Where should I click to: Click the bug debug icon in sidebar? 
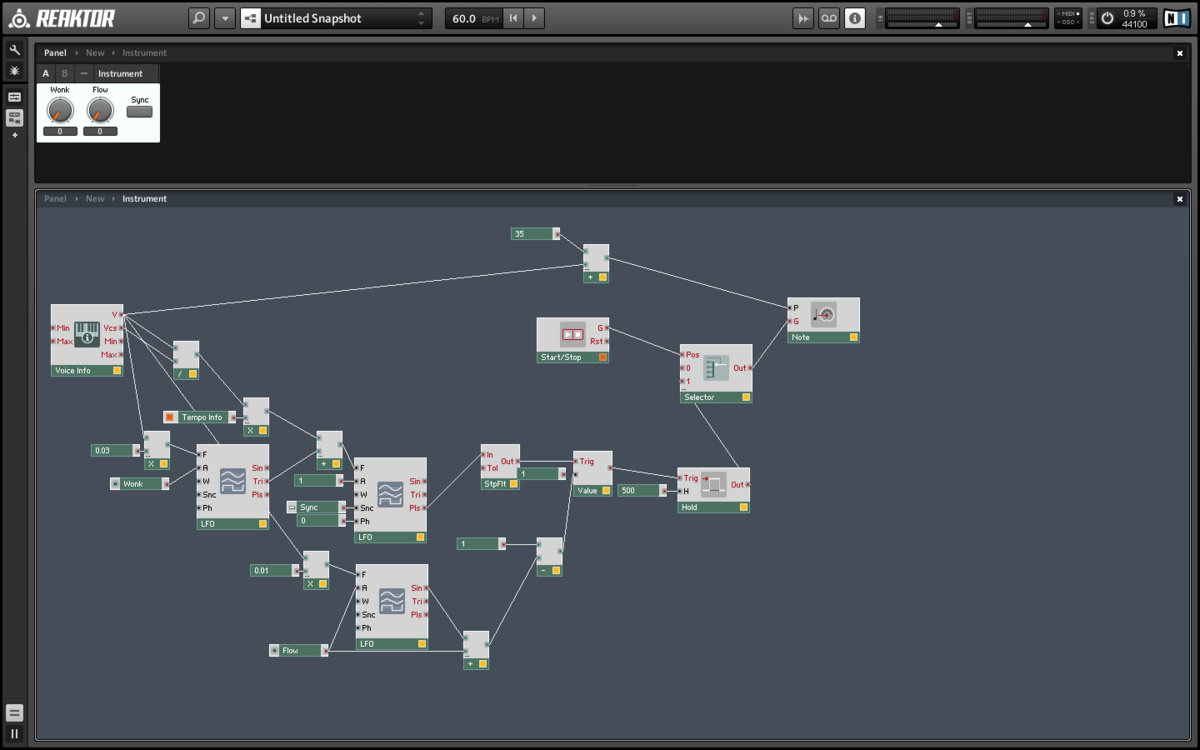(x=14, y=71)
